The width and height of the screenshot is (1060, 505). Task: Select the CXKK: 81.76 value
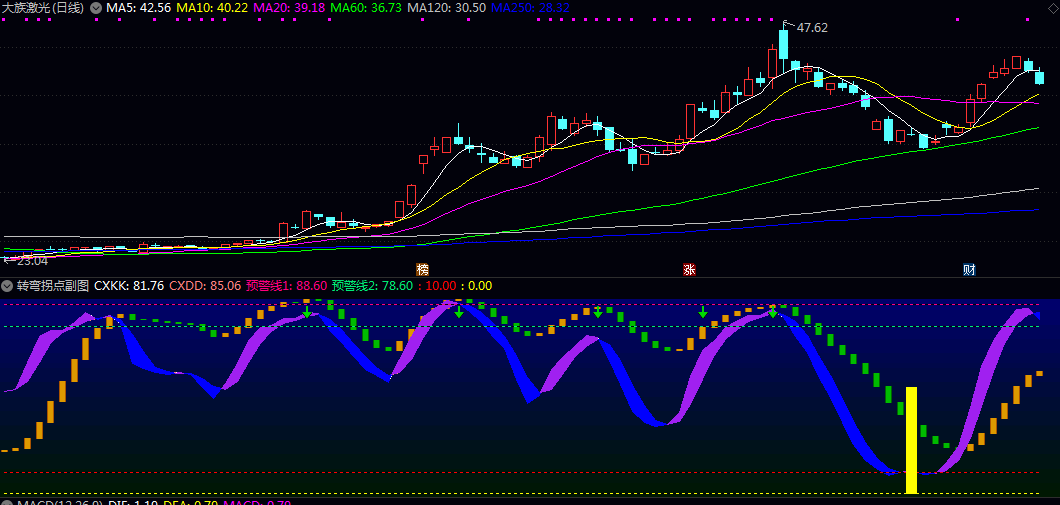tap(129, 286)
